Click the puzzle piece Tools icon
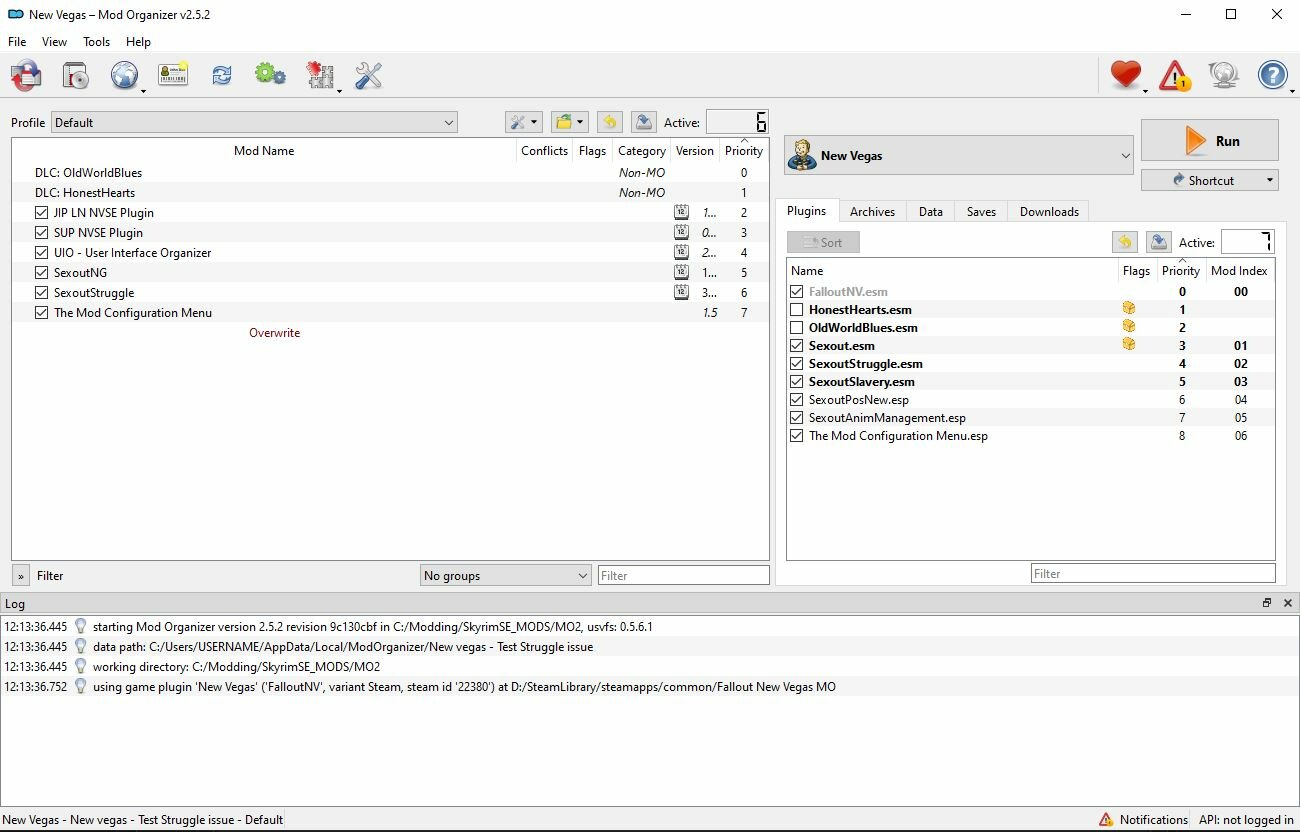The width and height of the screenshot is (1300, 832). pyautogui.click(x=320, y=75)
